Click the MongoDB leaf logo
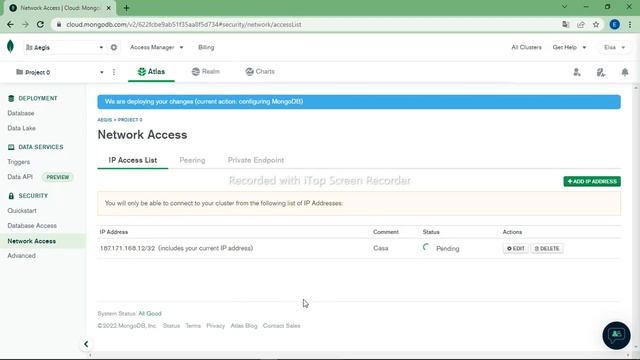The height and width of the screenshot is (360, 640). pyautogui.click(x=11, y=47)
